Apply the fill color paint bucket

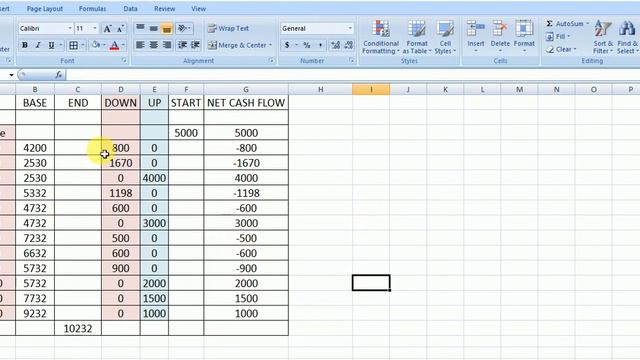click(96, 45)
